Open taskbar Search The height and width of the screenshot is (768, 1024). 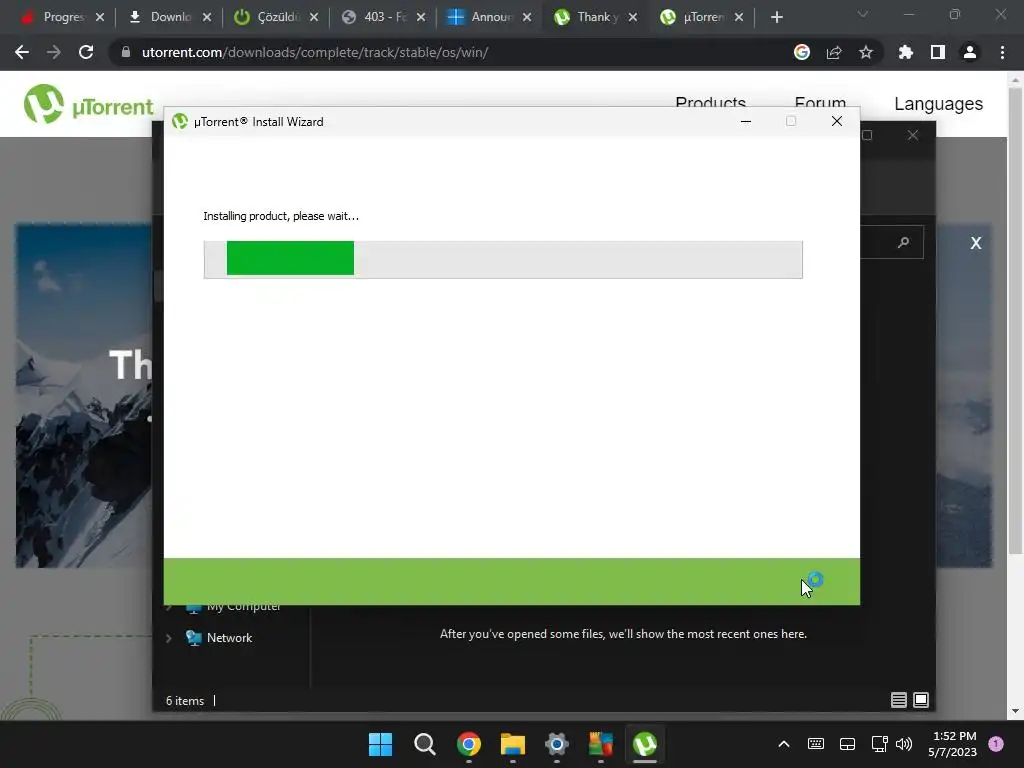[424, 744]
